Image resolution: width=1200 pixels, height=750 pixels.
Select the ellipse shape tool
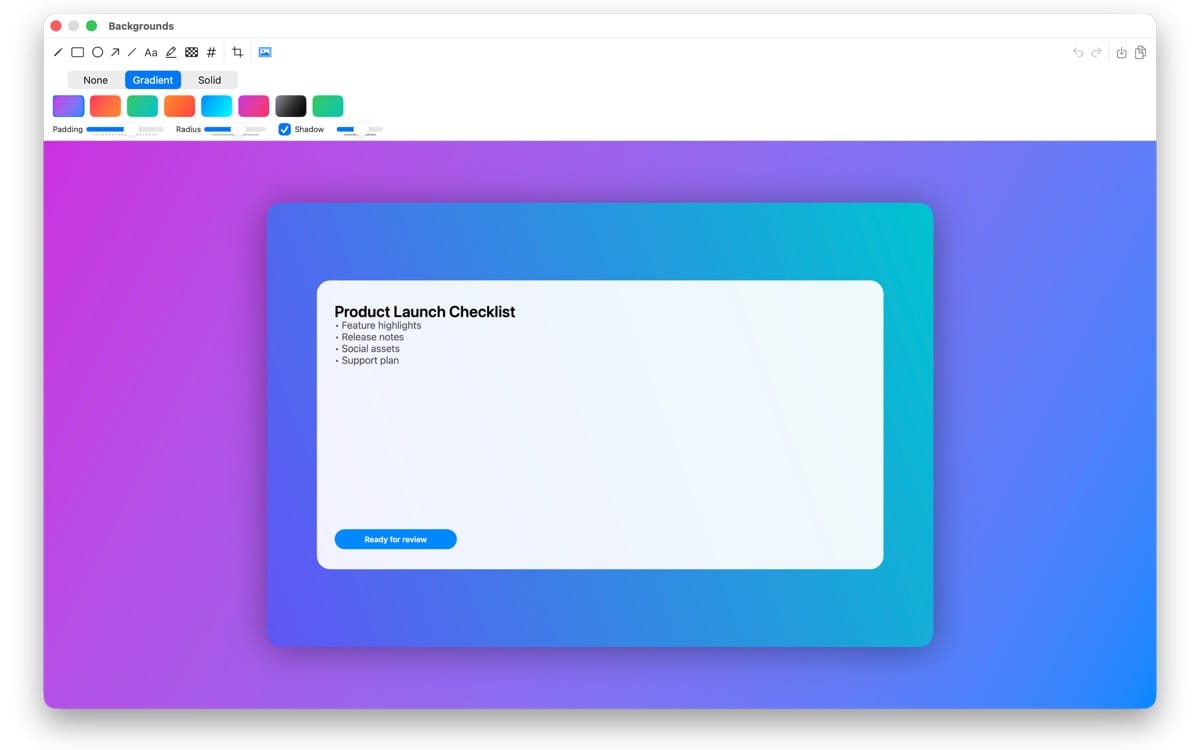[x=97, y=52]
